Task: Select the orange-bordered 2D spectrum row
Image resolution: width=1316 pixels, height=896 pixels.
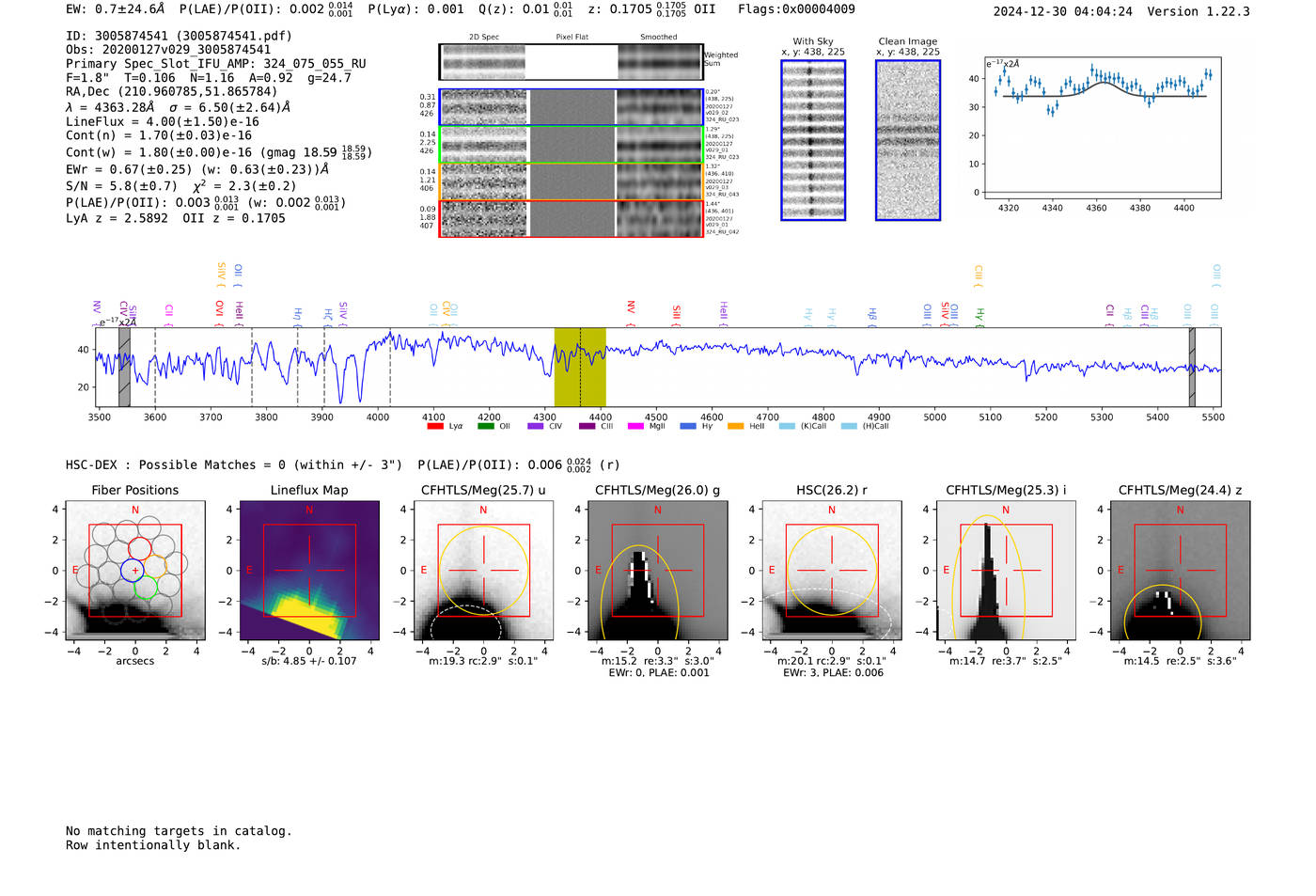Action: tap(571, 181)
